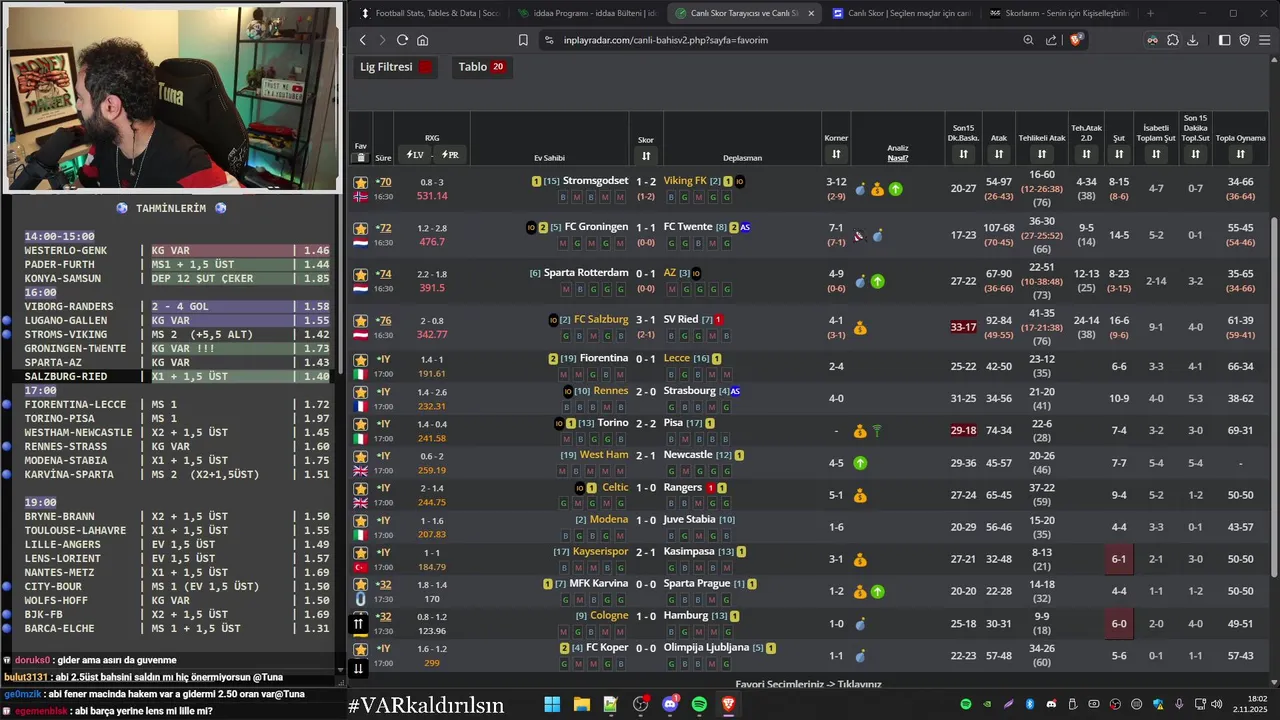Click trash icon under Fav header
Viewport: 1280px width, 720px height.
point(361,157)
